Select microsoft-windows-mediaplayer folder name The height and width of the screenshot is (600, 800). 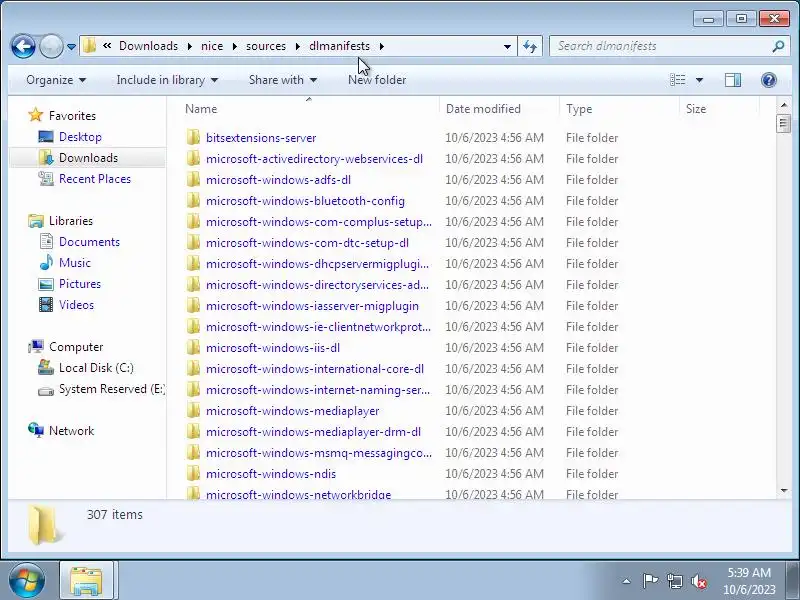point(292,411)
